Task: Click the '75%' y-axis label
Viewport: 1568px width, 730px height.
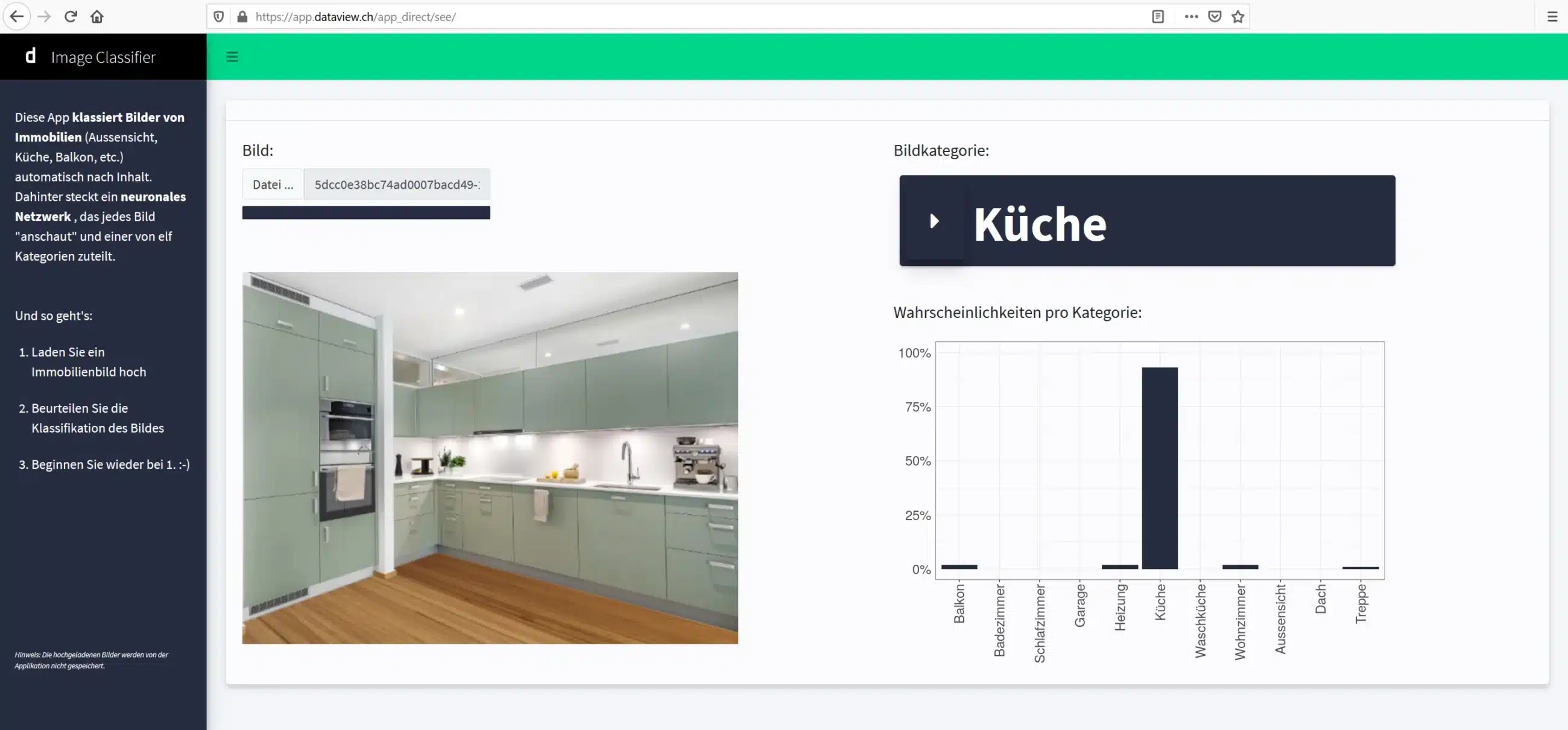Action: tap(918, 407)
